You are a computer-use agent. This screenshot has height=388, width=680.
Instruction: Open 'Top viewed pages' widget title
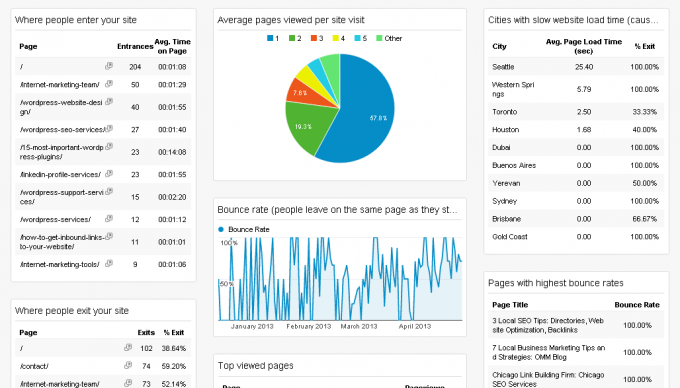[255, 365]
